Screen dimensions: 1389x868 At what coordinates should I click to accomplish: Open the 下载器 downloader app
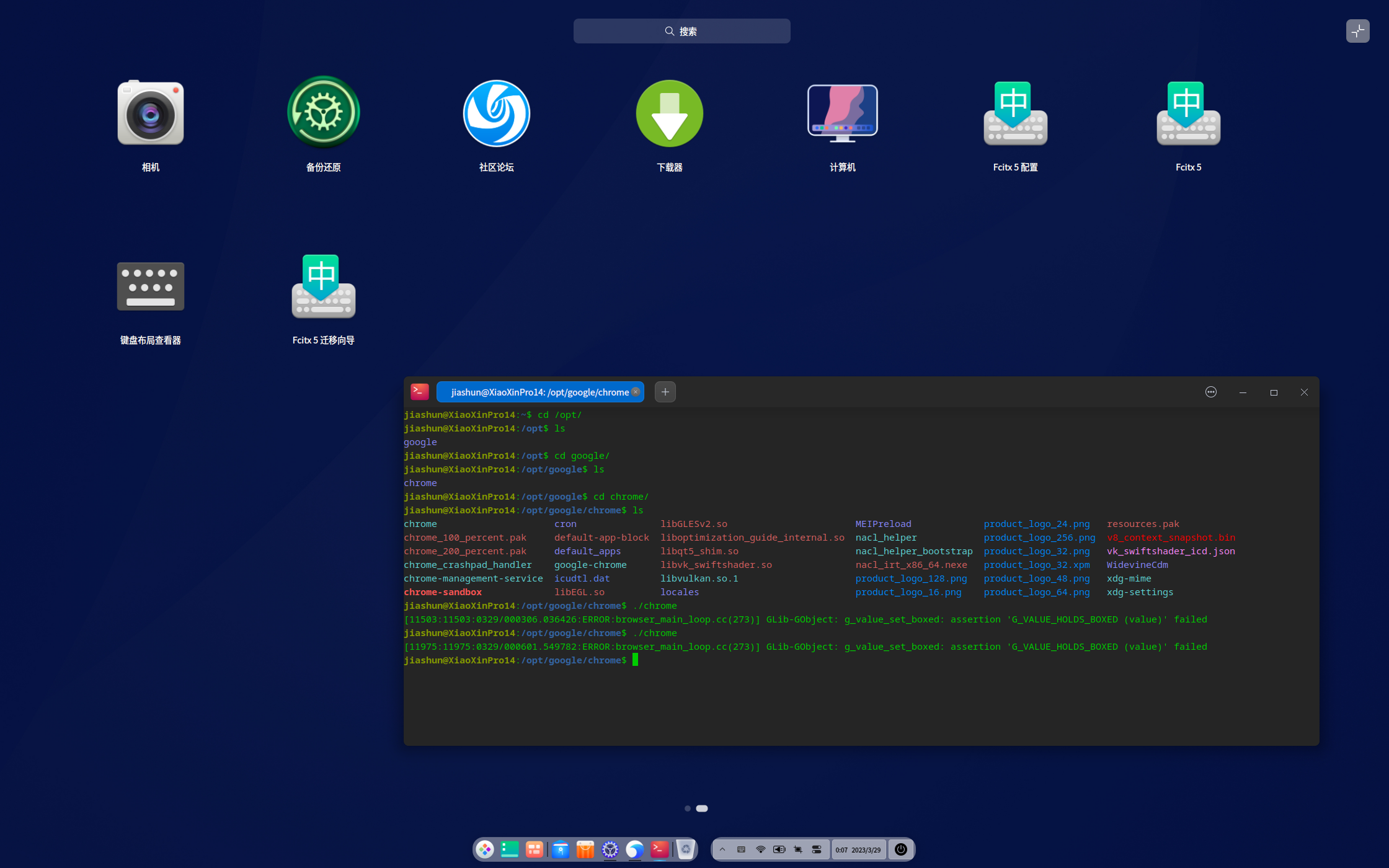tap(669, 113)
